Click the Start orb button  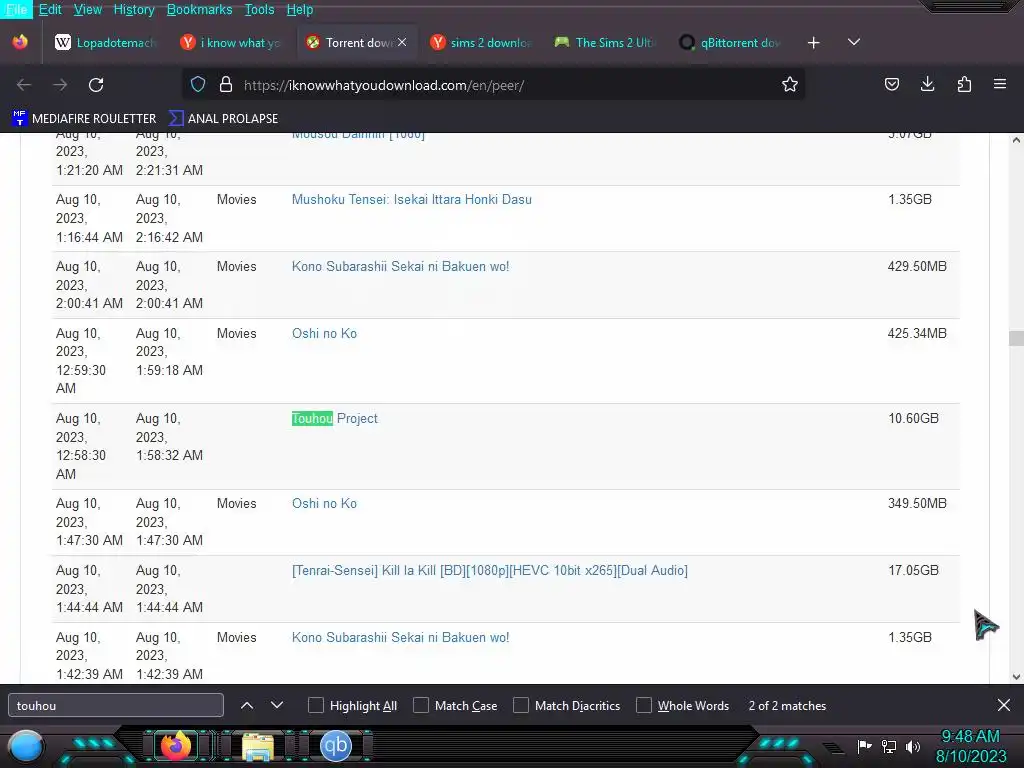point(26,747)
